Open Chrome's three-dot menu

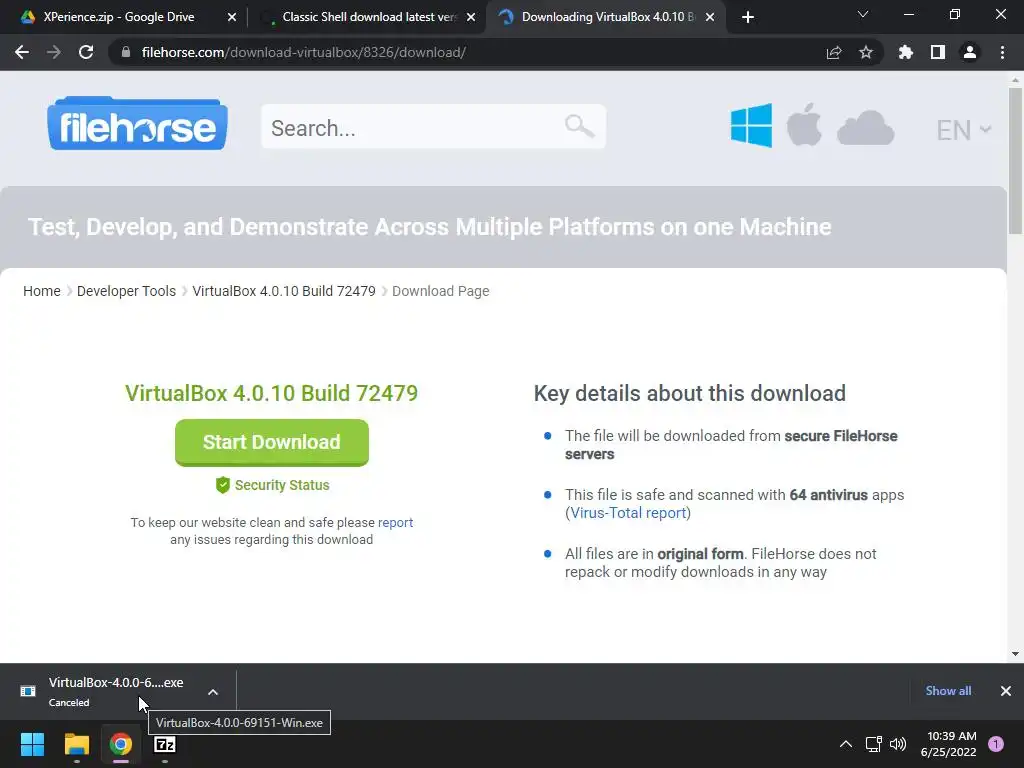pos(1002,52)
